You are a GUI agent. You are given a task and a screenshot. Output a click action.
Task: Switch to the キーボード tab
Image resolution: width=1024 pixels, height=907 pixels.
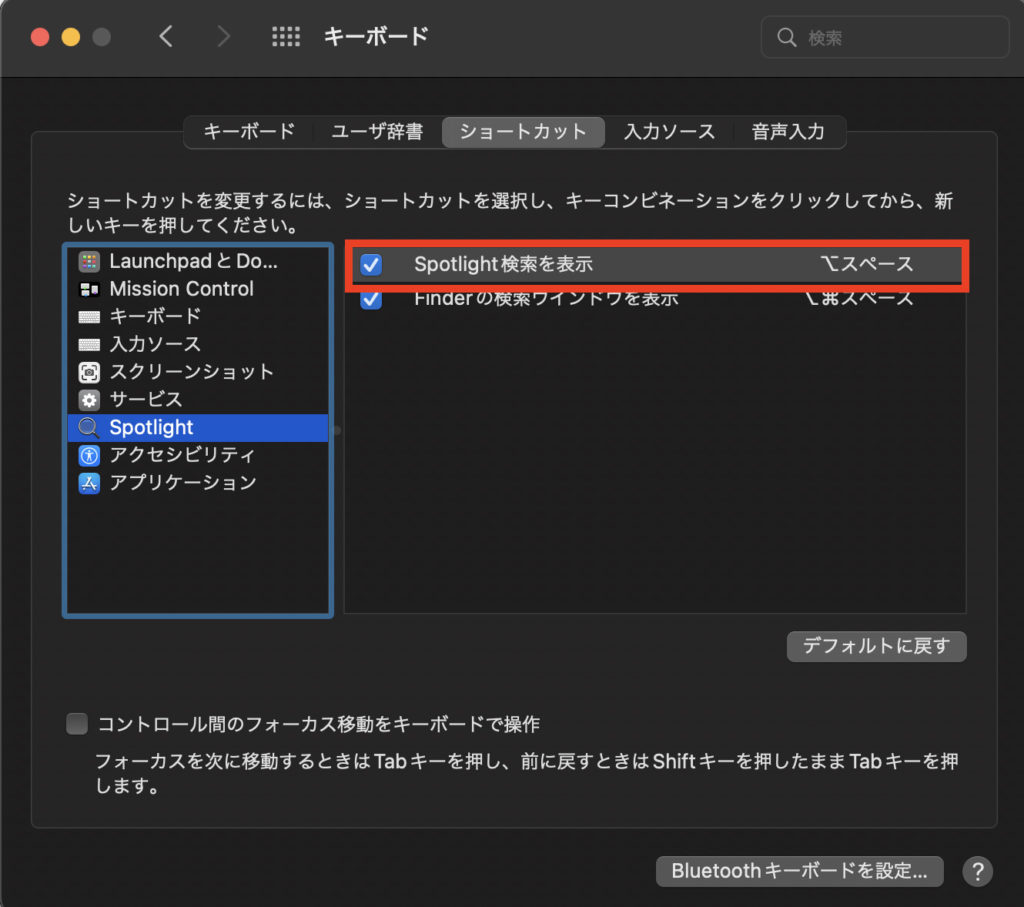(249, 132)
